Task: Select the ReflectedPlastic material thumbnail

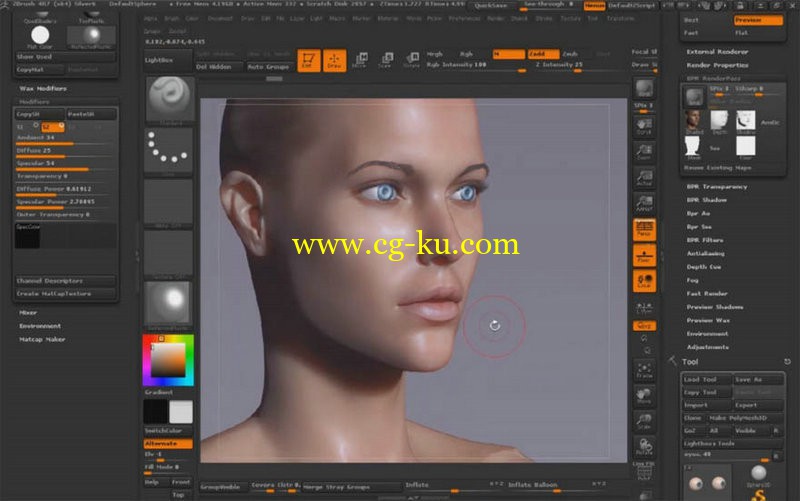Action: pos(91,36)
